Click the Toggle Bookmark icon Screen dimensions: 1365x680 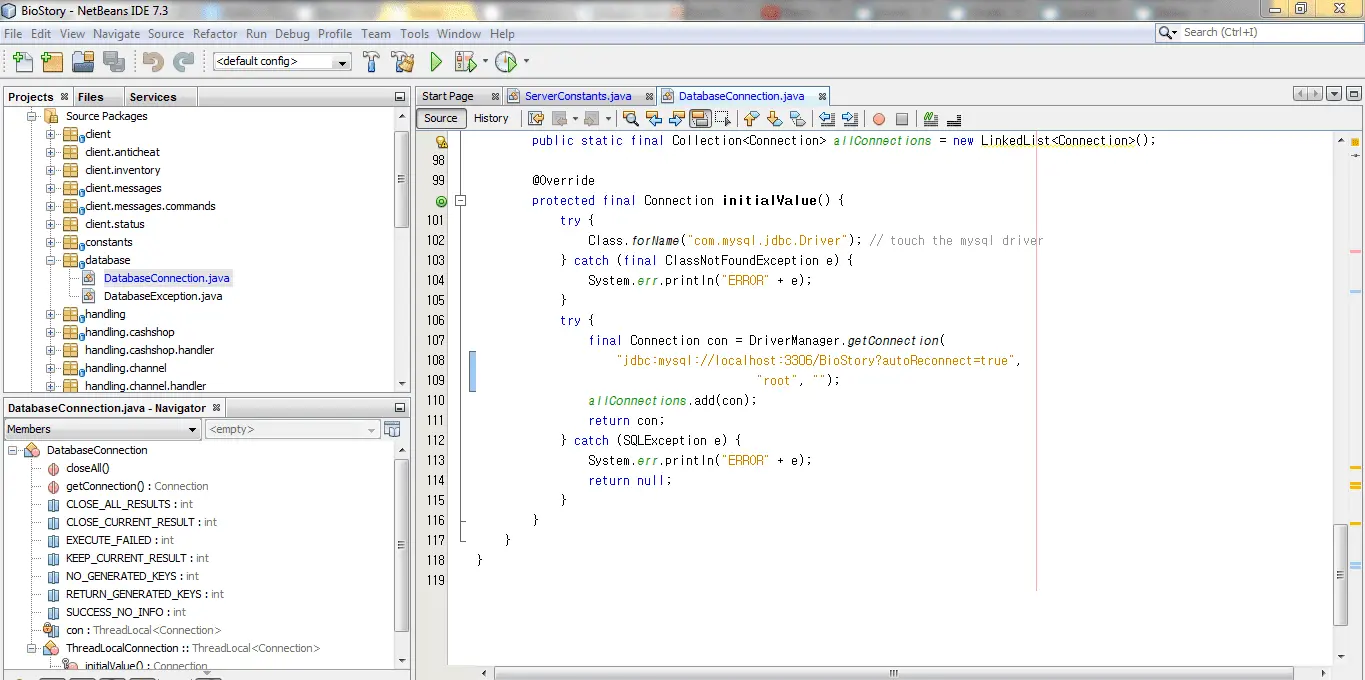tap(797, 119)
